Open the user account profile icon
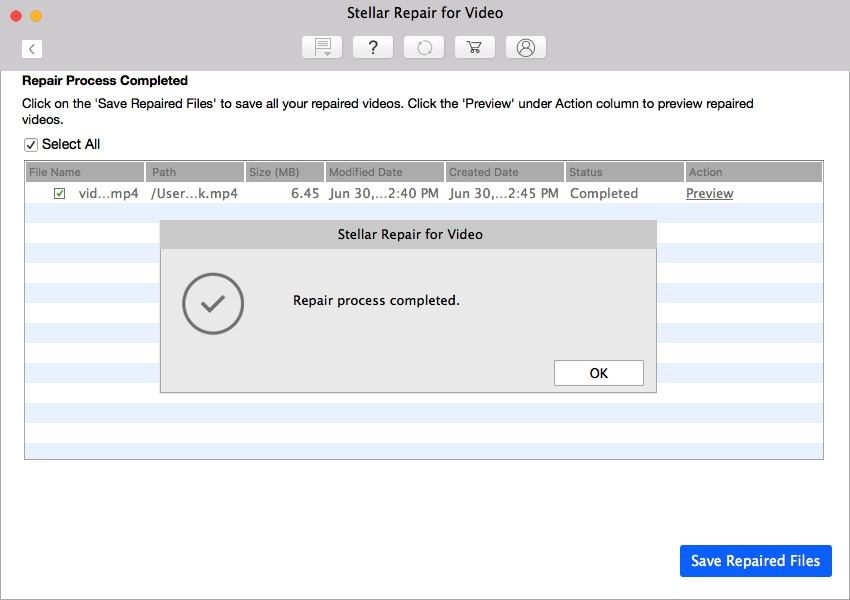850x600 pixels. point(526,47)
